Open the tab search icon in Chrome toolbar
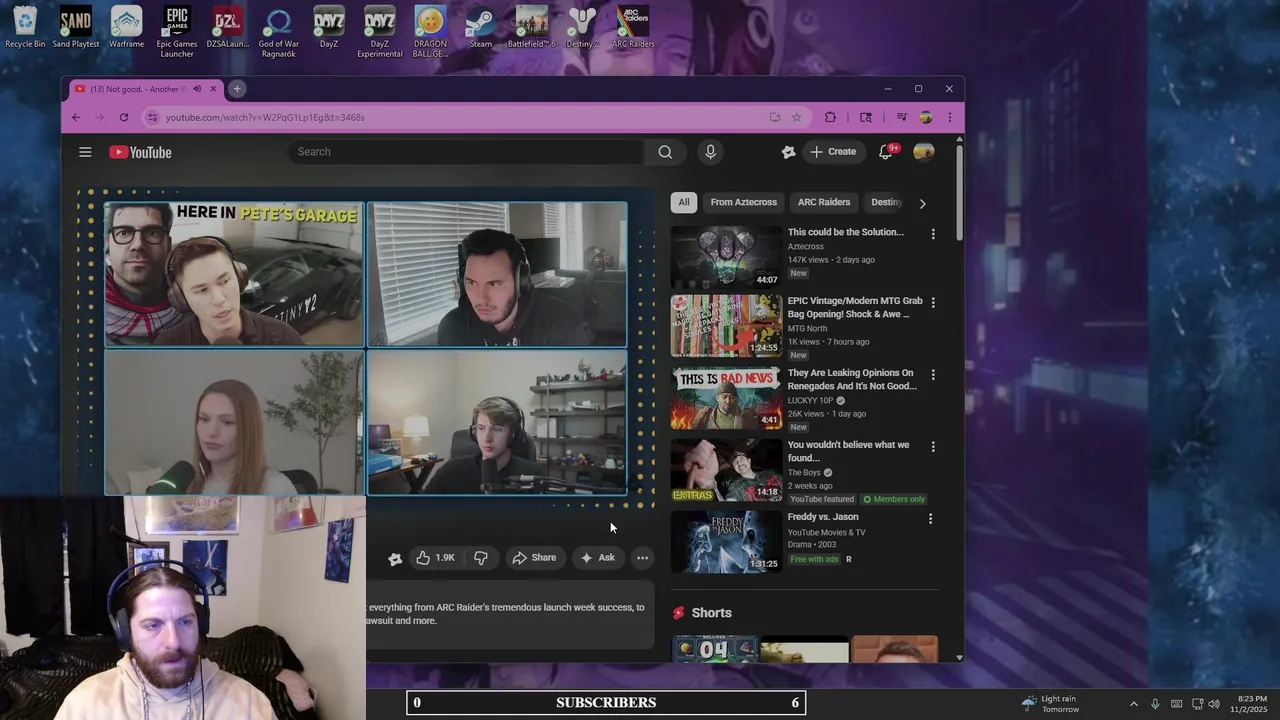This screenshot has height=720, width=1280. pos(866,117)
